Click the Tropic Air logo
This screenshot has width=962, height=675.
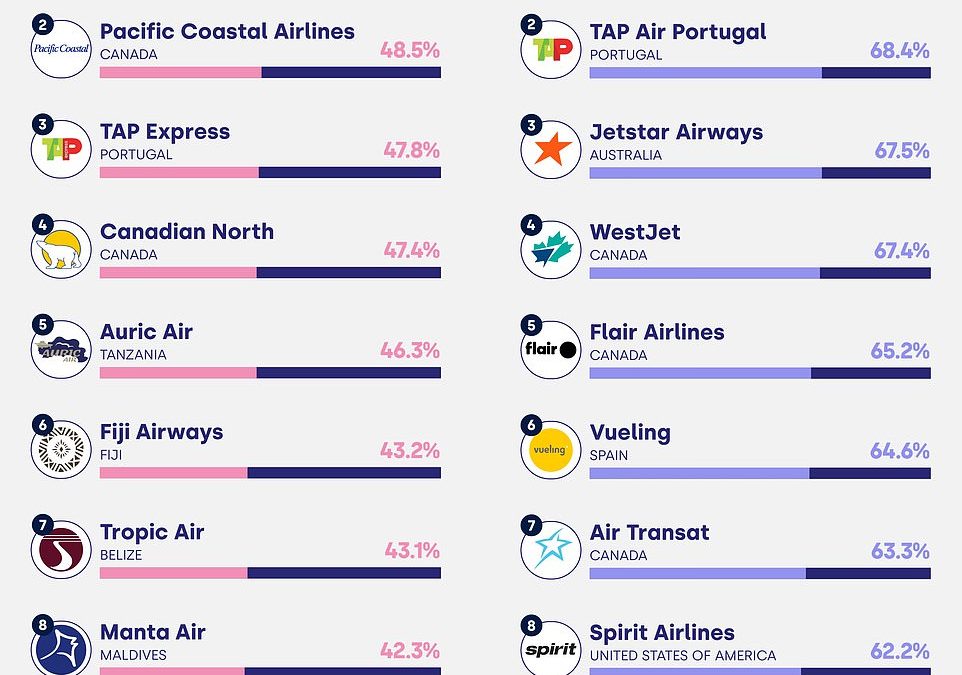[61, 549]
